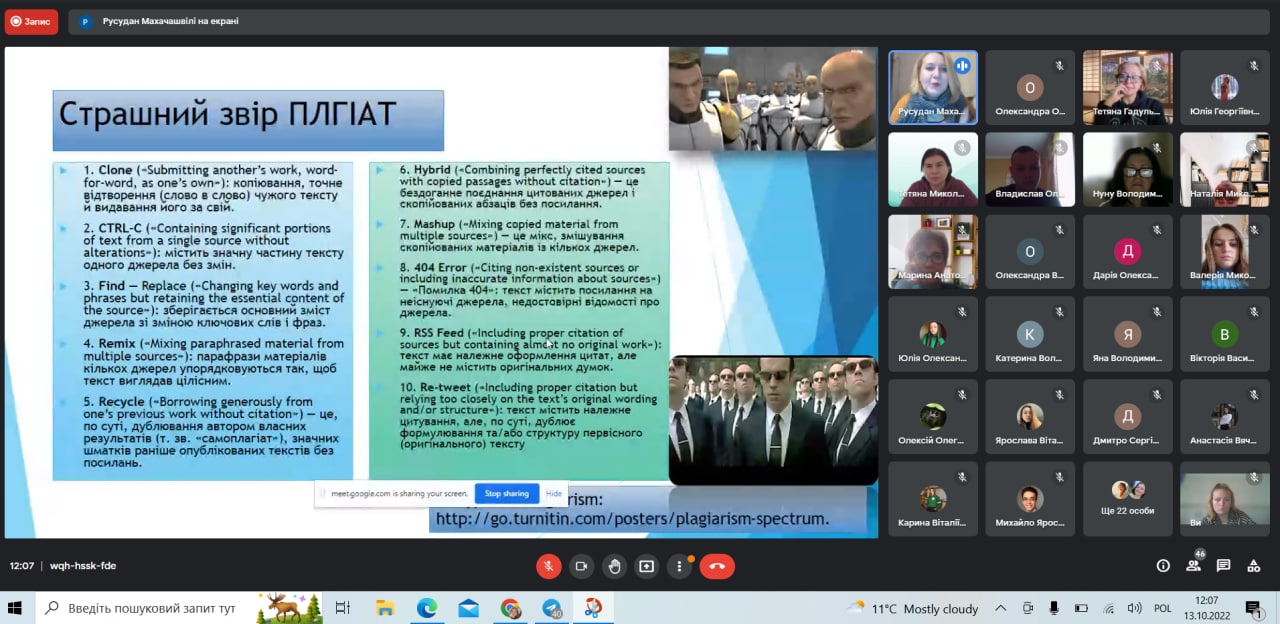Open Google Chrome from the taskbar
The height and width of the screenshot is (624, 1280).
(x=511, y=608)
